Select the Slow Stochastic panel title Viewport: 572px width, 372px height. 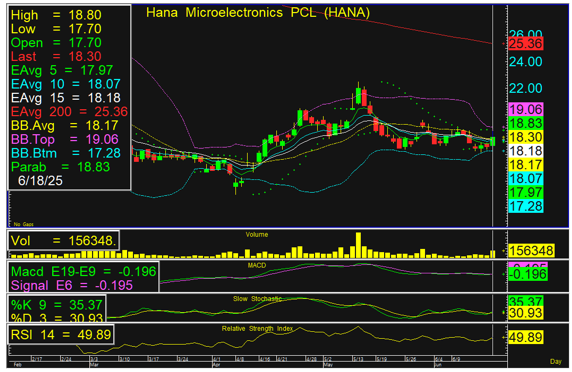click(x=258, y=299)
